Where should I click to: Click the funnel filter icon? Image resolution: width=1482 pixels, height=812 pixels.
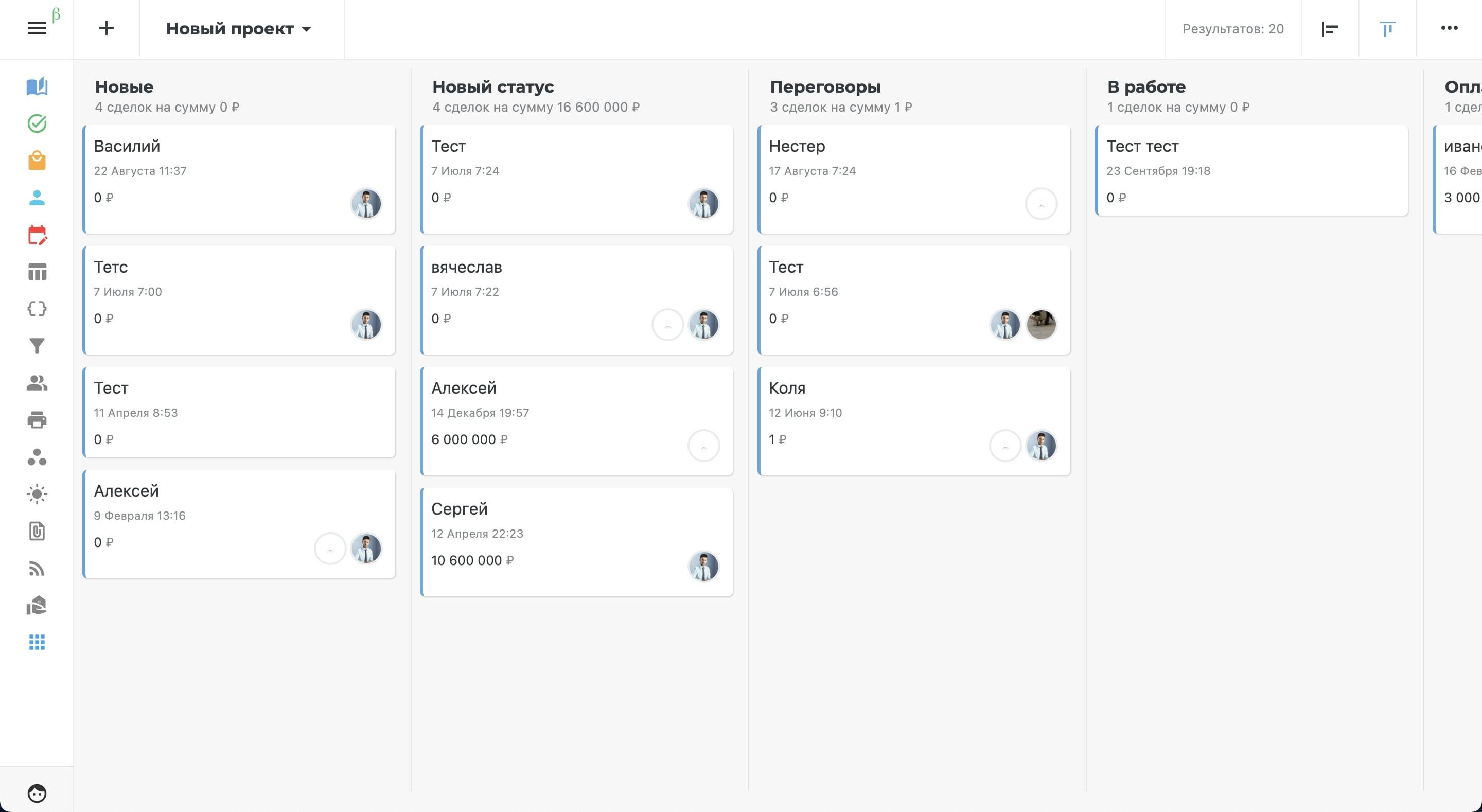37,346
